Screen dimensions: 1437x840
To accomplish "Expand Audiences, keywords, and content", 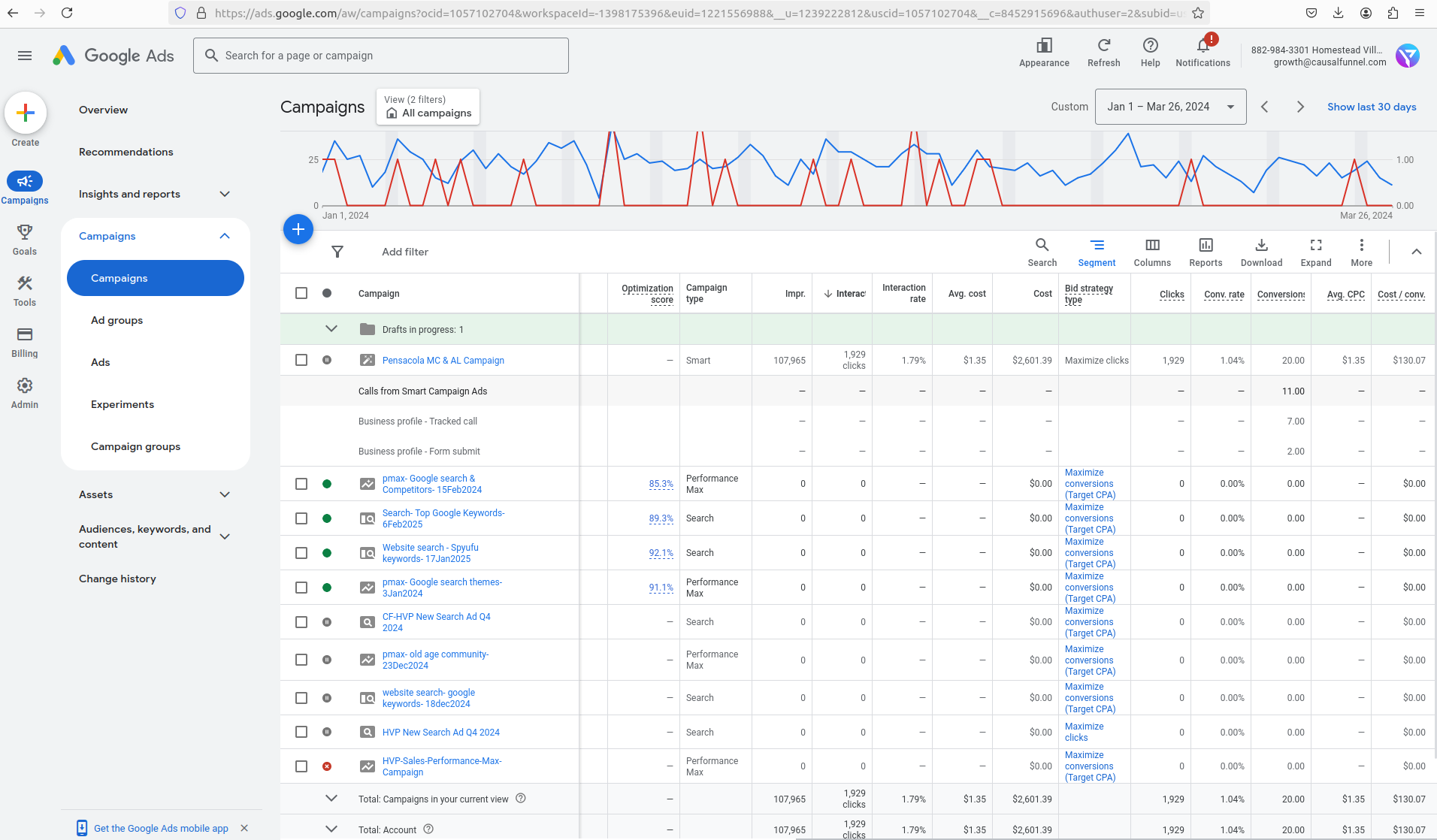I will [225, 536].
